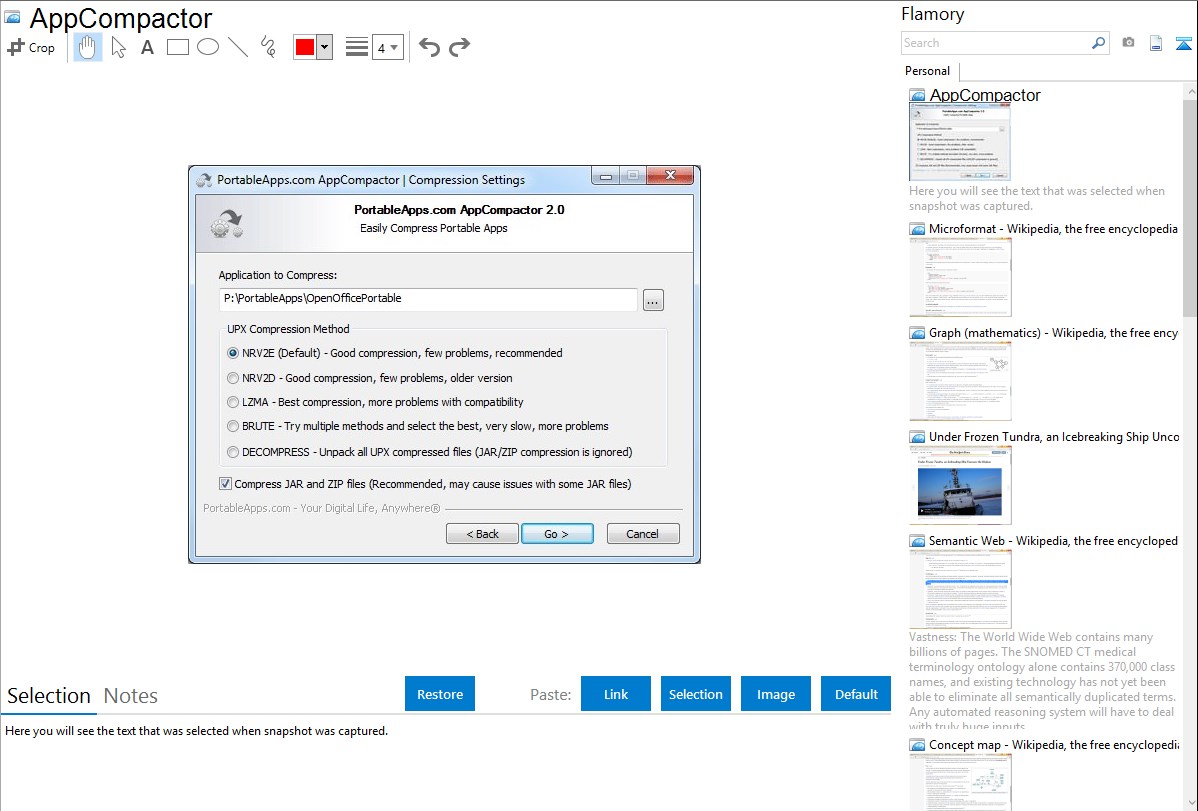Click the document icon in Flamory panel
Viewport: 1198px width, 811px height.
pos(1156,43)
